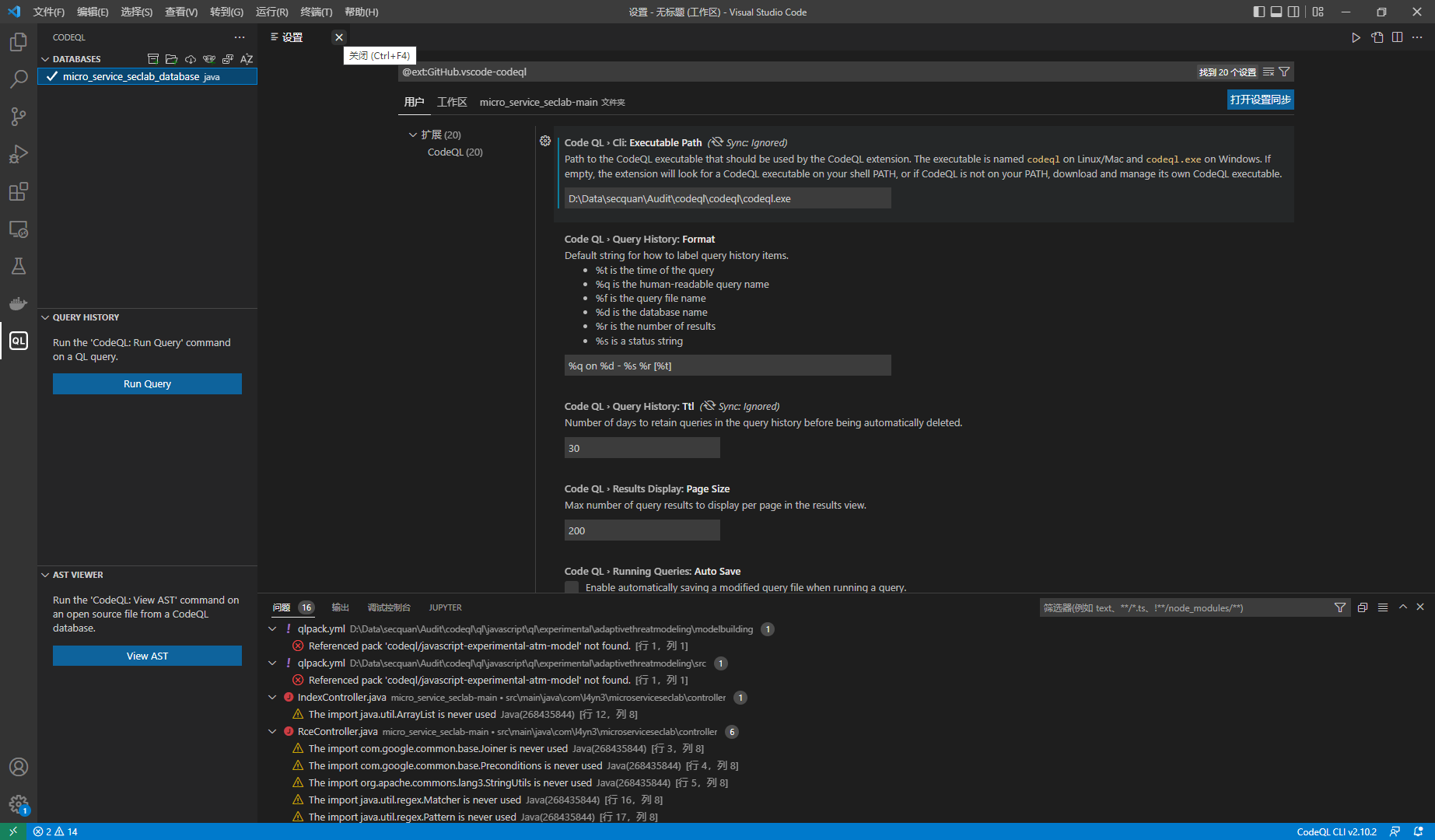Open gear menu for Executable Path setting
Screen dimensions: 1435x840
[545, 142]
